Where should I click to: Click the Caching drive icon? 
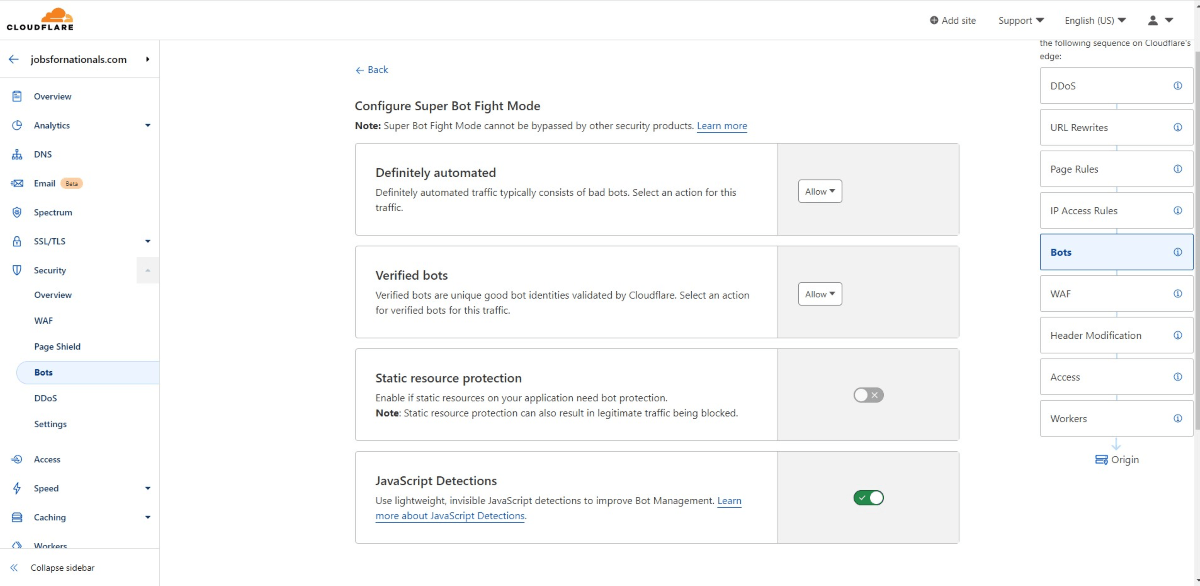tap(16, 517)
